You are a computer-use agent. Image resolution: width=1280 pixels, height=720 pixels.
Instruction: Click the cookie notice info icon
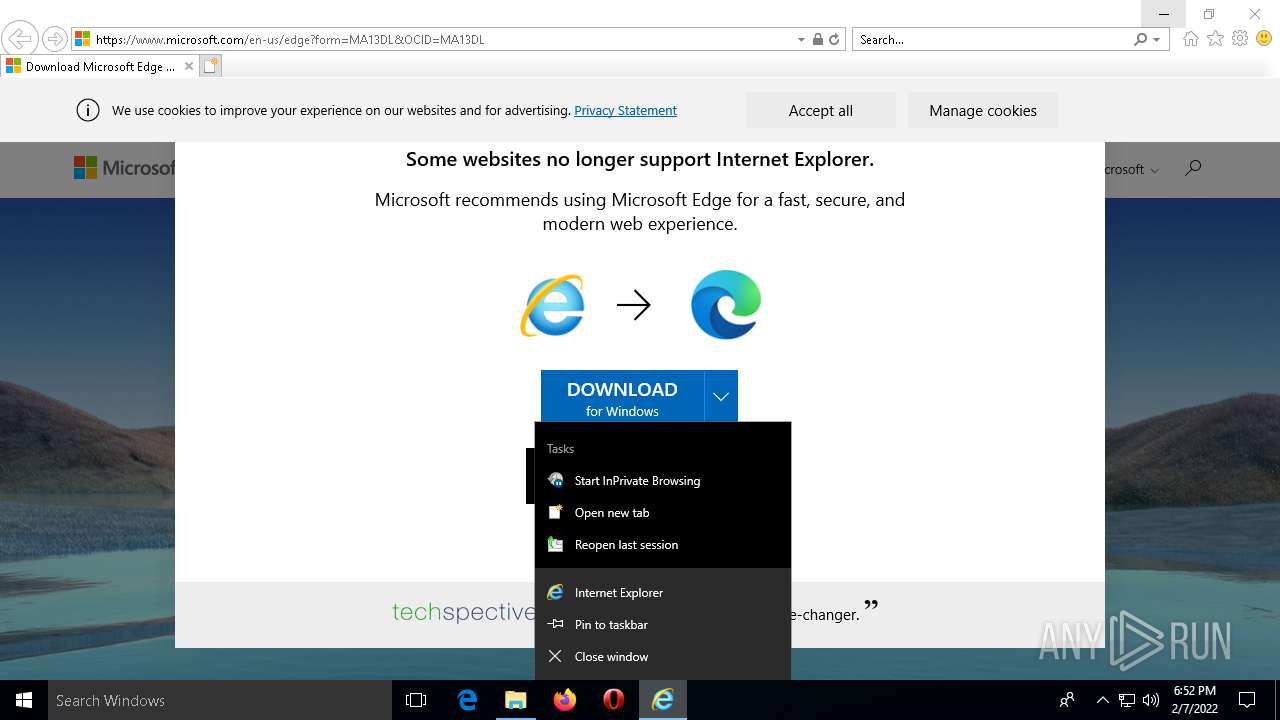[x=88, y=111]
